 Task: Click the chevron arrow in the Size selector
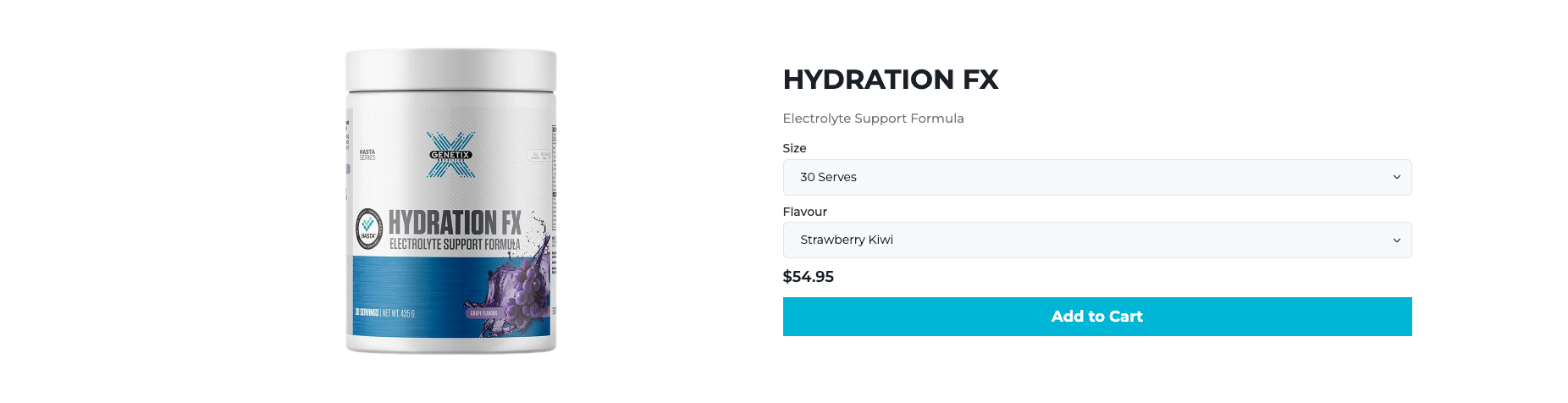click(1396, 177)
